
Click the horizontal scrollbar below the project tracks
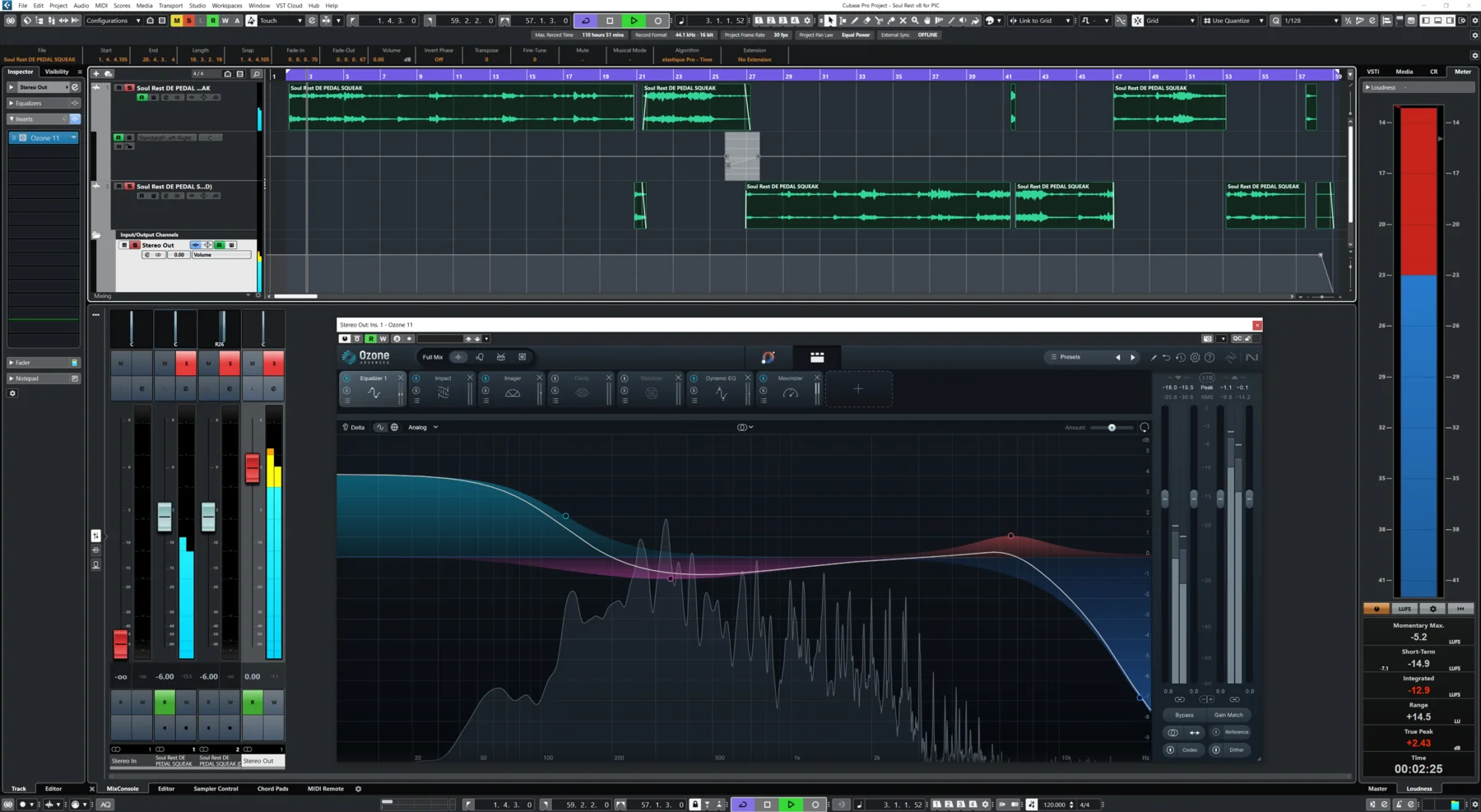[x=295, y=296]
